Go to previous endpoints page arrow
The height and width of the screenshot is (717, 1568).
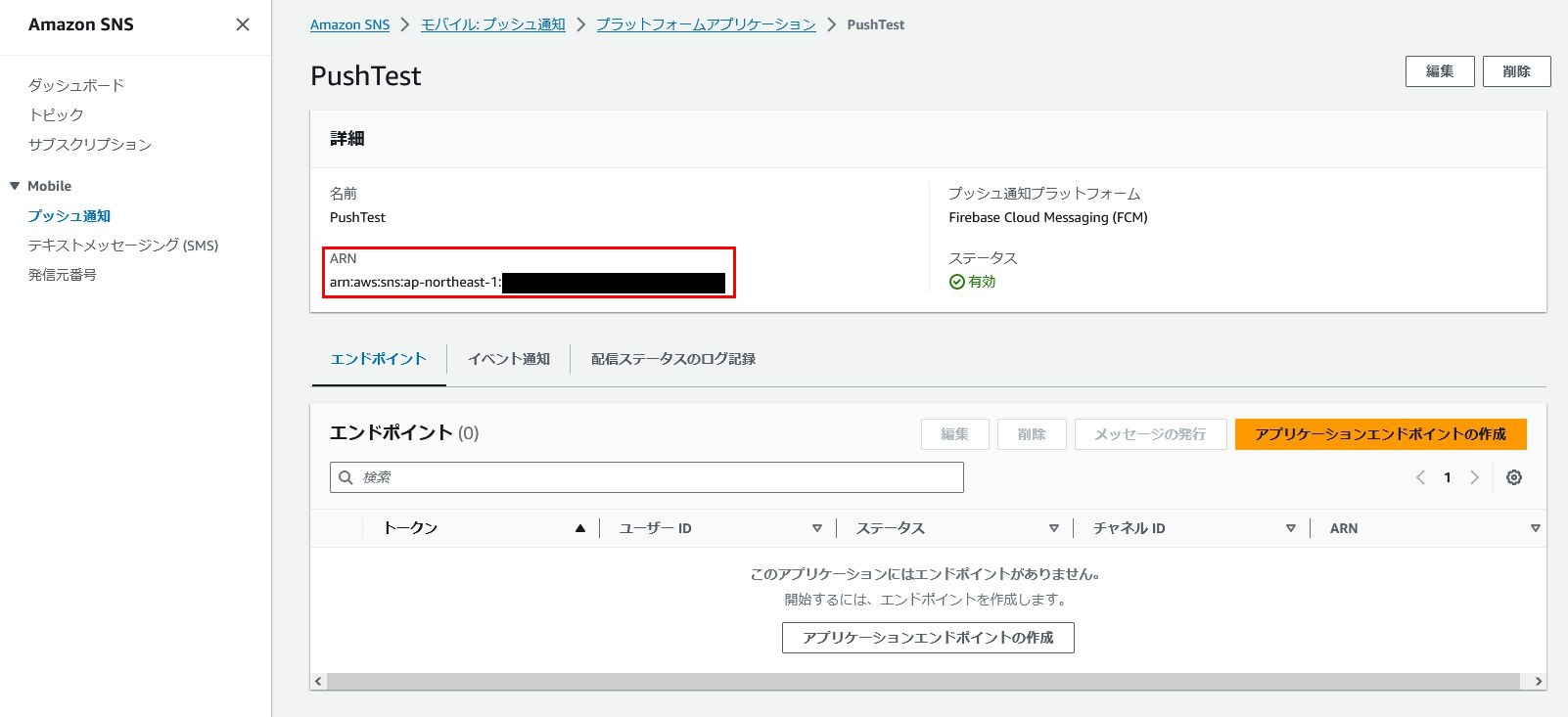point(1420,477)
